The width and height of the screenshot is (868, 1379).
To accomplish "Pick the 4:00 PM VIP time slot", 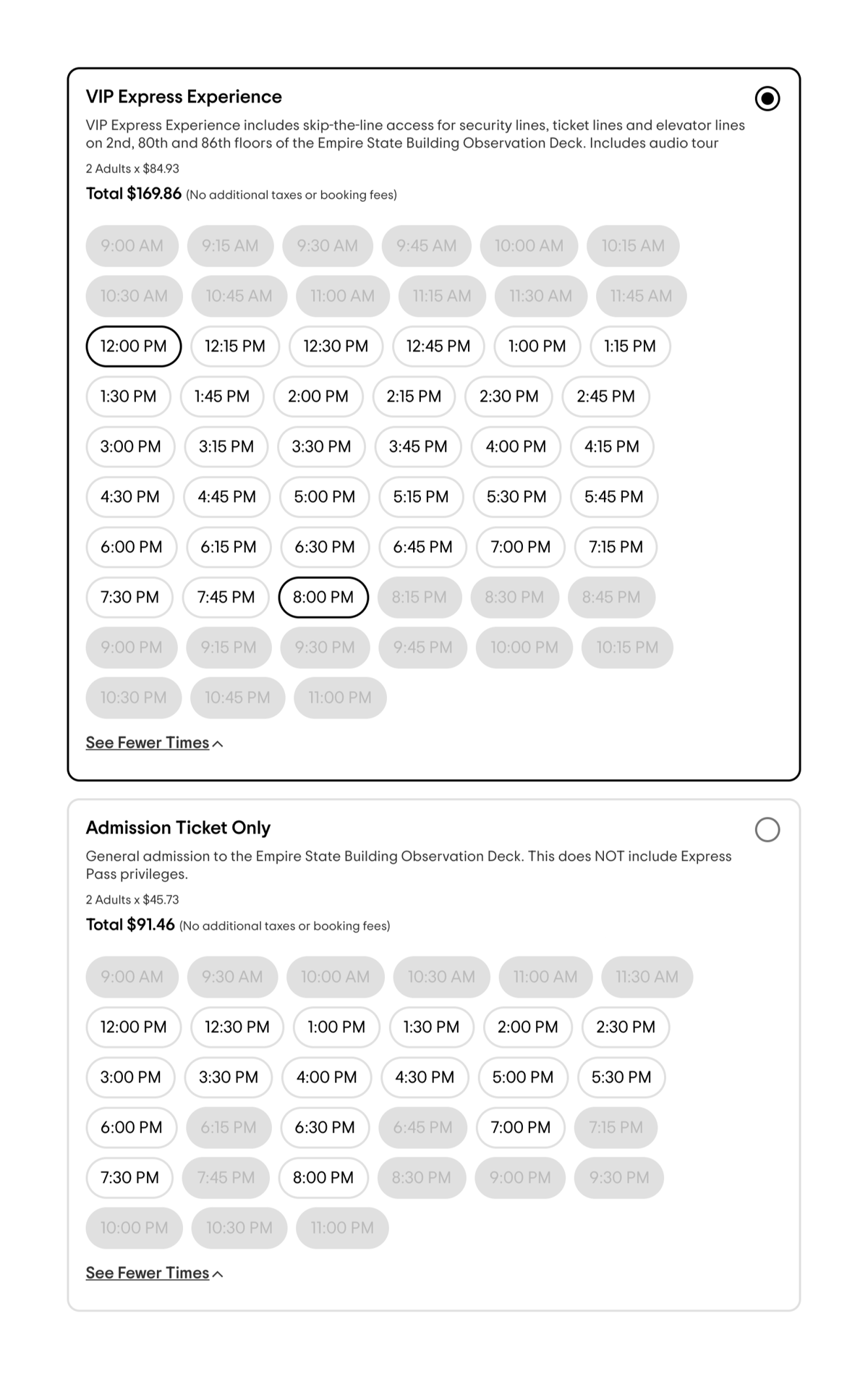I will pos(516,446).
